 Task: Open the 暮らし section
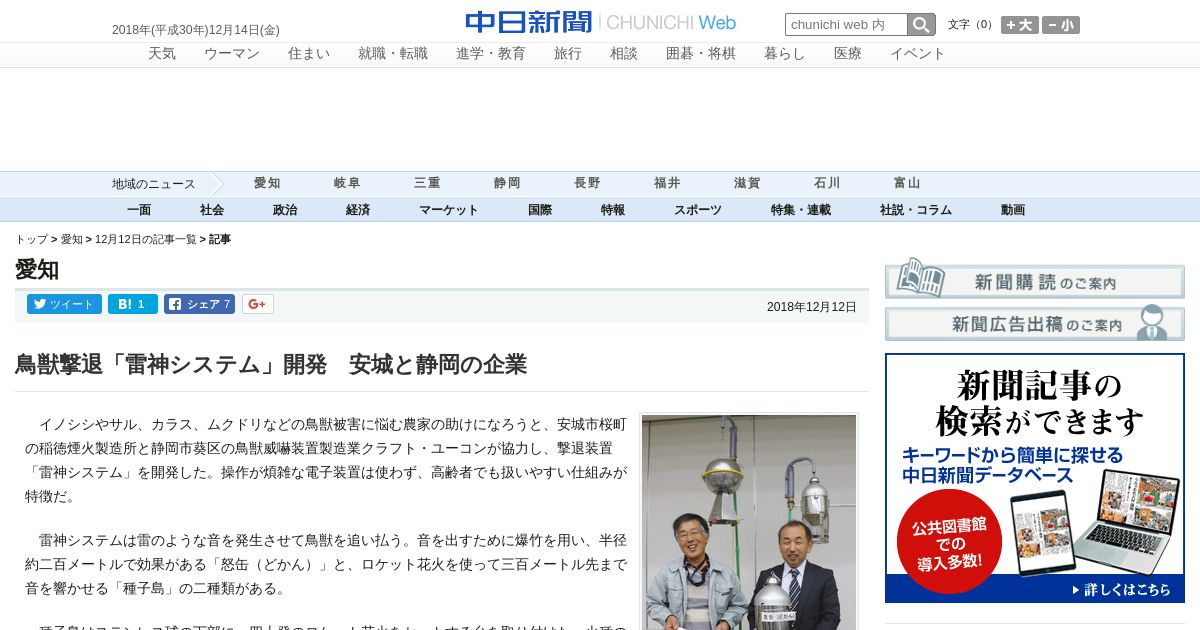(785, 54)
